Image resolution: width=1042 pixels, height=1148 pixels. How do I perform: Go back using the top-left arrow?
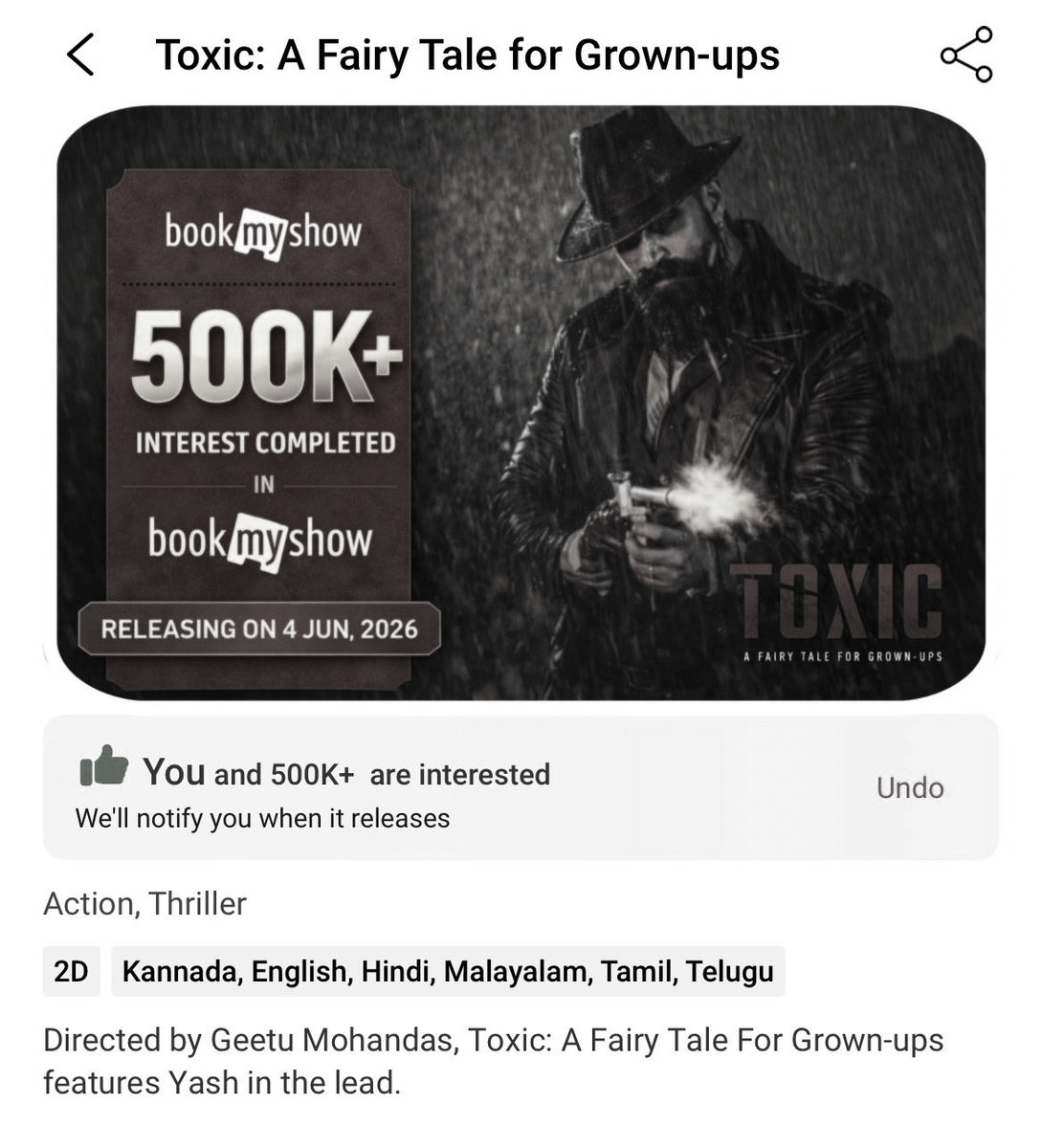[81, 55]
